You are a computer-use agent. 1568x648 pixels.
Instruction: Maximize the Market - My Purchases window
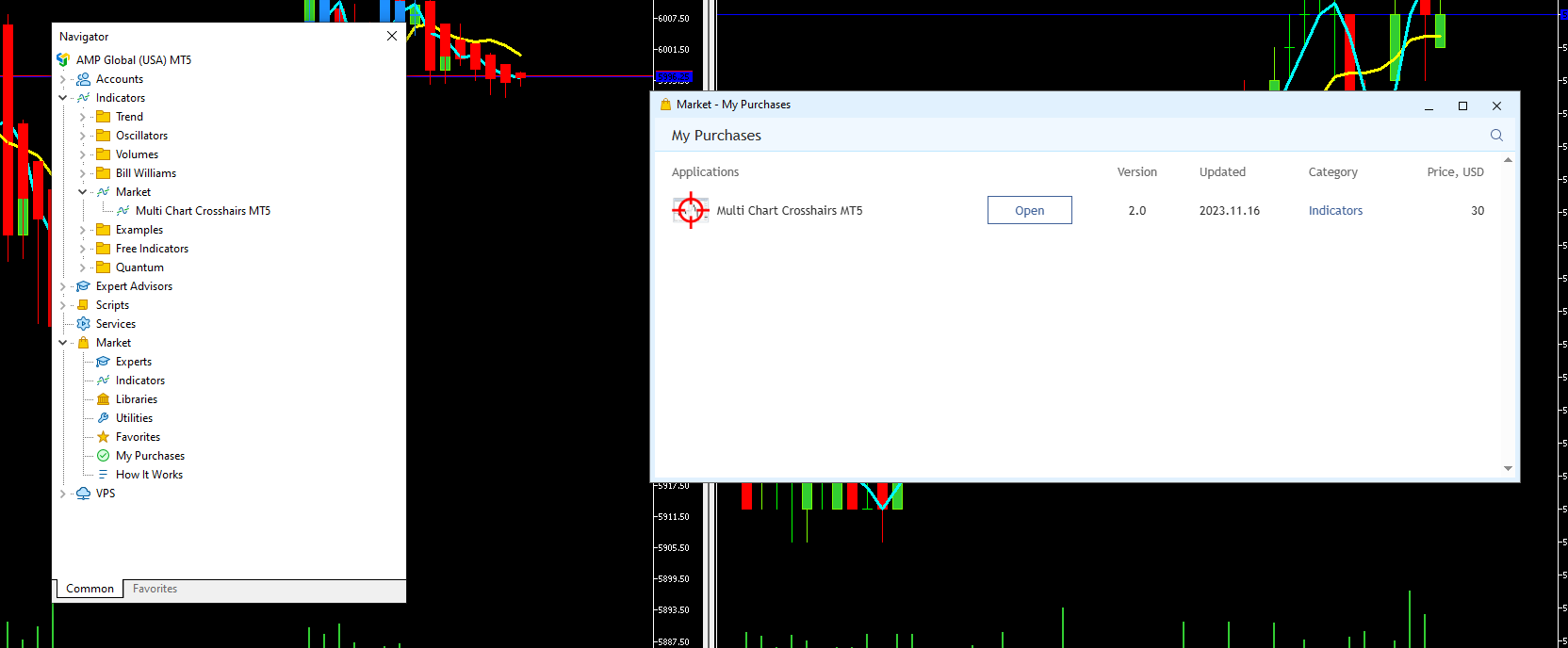[x=1462, y=105]
